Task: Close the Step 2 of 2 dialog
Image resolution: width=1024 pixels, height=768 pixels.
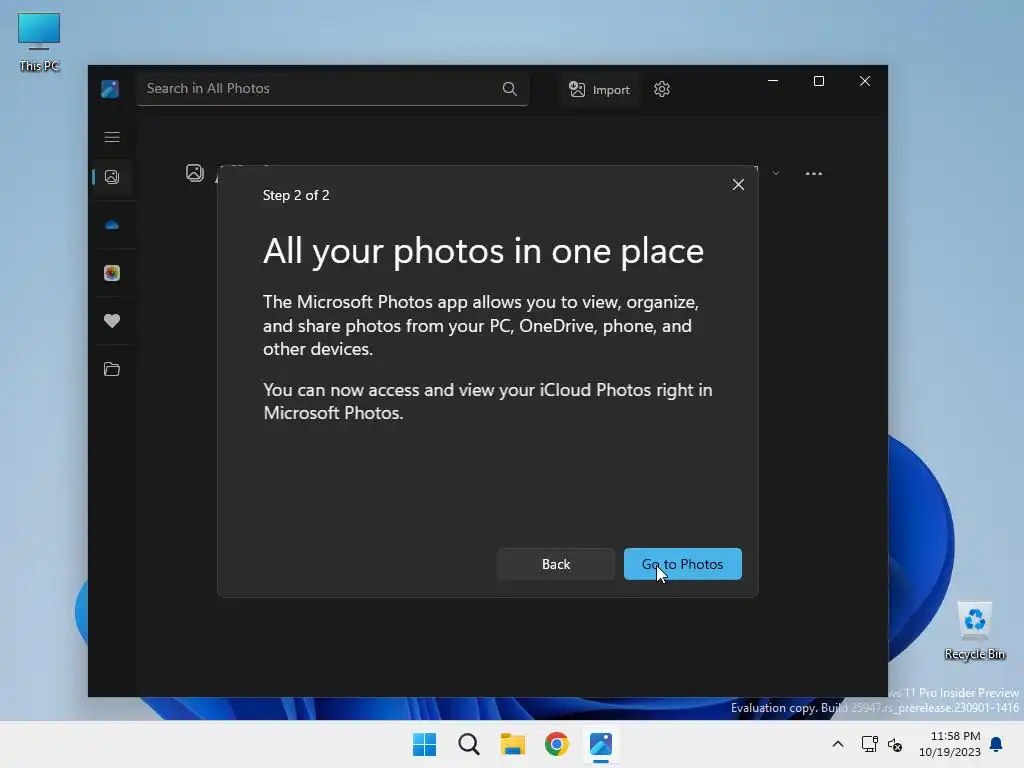Action: [738, 185]
